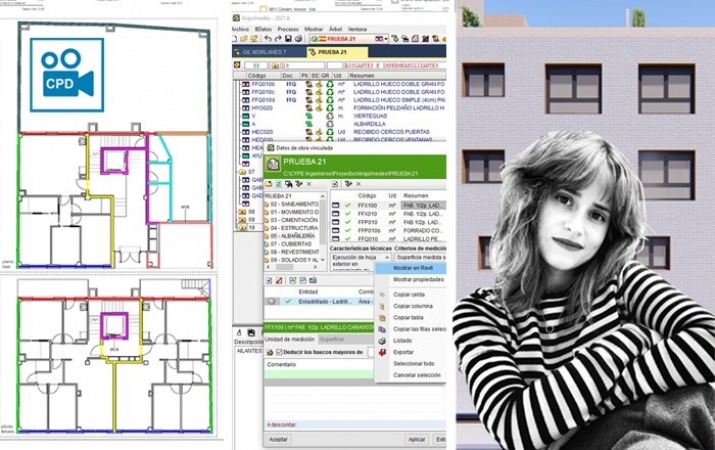
Task: Click the second X delete icon above Código table
Action: point(358,184)
